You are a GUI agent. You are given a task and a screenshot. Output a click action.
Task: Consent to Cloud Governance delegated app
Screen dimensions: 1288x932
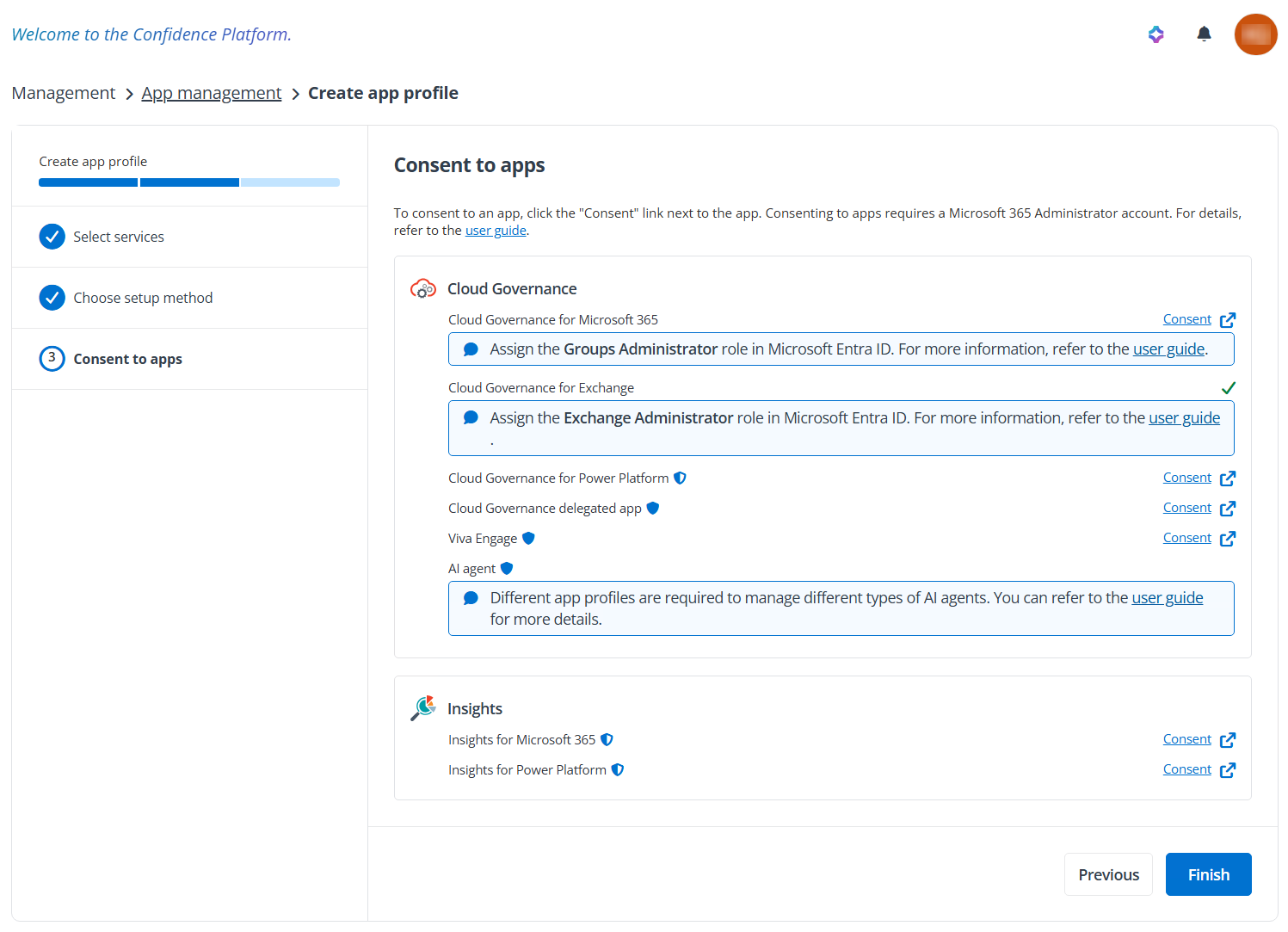pos(1186,508)
